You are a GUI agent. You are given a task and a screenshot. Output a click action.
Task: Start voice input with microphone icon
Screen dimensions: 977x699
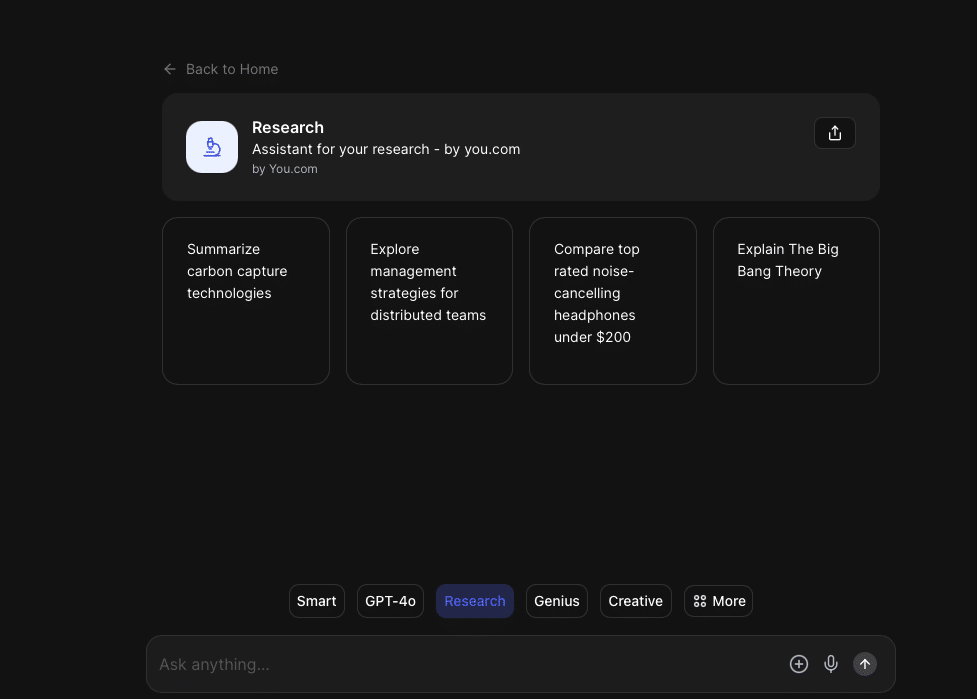tap(831, 664)
